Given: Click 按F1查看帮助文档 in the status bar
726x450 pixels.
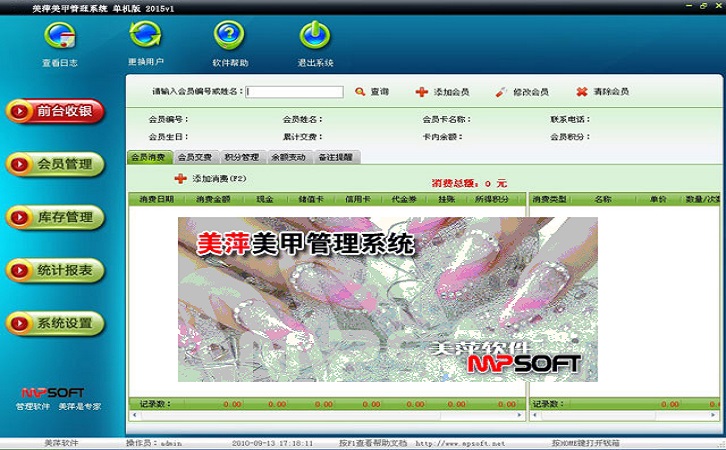Looking at the screenshot, I should coord(373,443).
